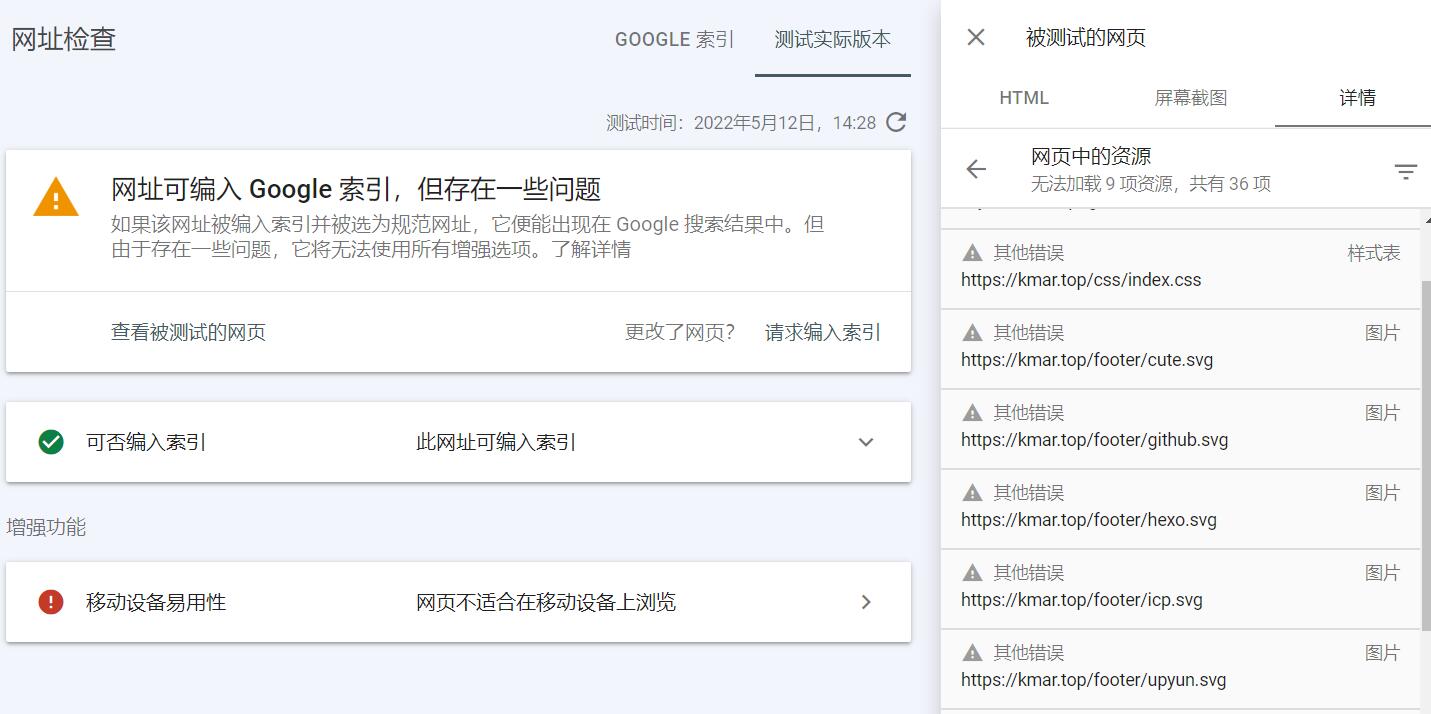1431x714 pixels.
Task: Open the filter icon in resources header
Action: click(x=1405, y=172)
